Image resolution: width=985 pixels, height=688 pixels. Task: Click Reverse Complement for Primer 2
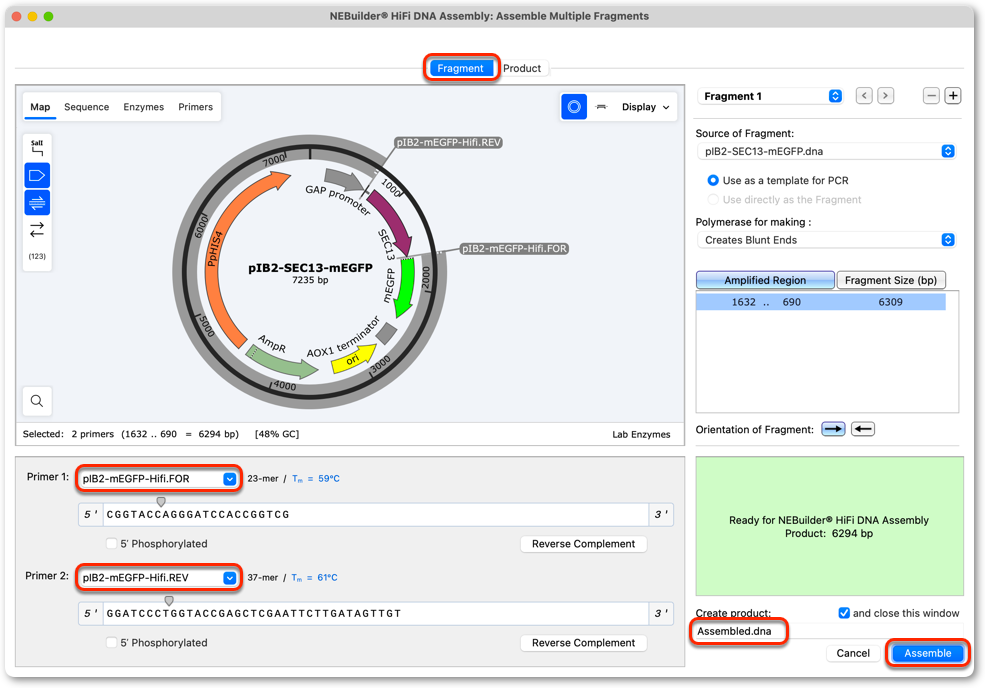(x=584, y=642)
